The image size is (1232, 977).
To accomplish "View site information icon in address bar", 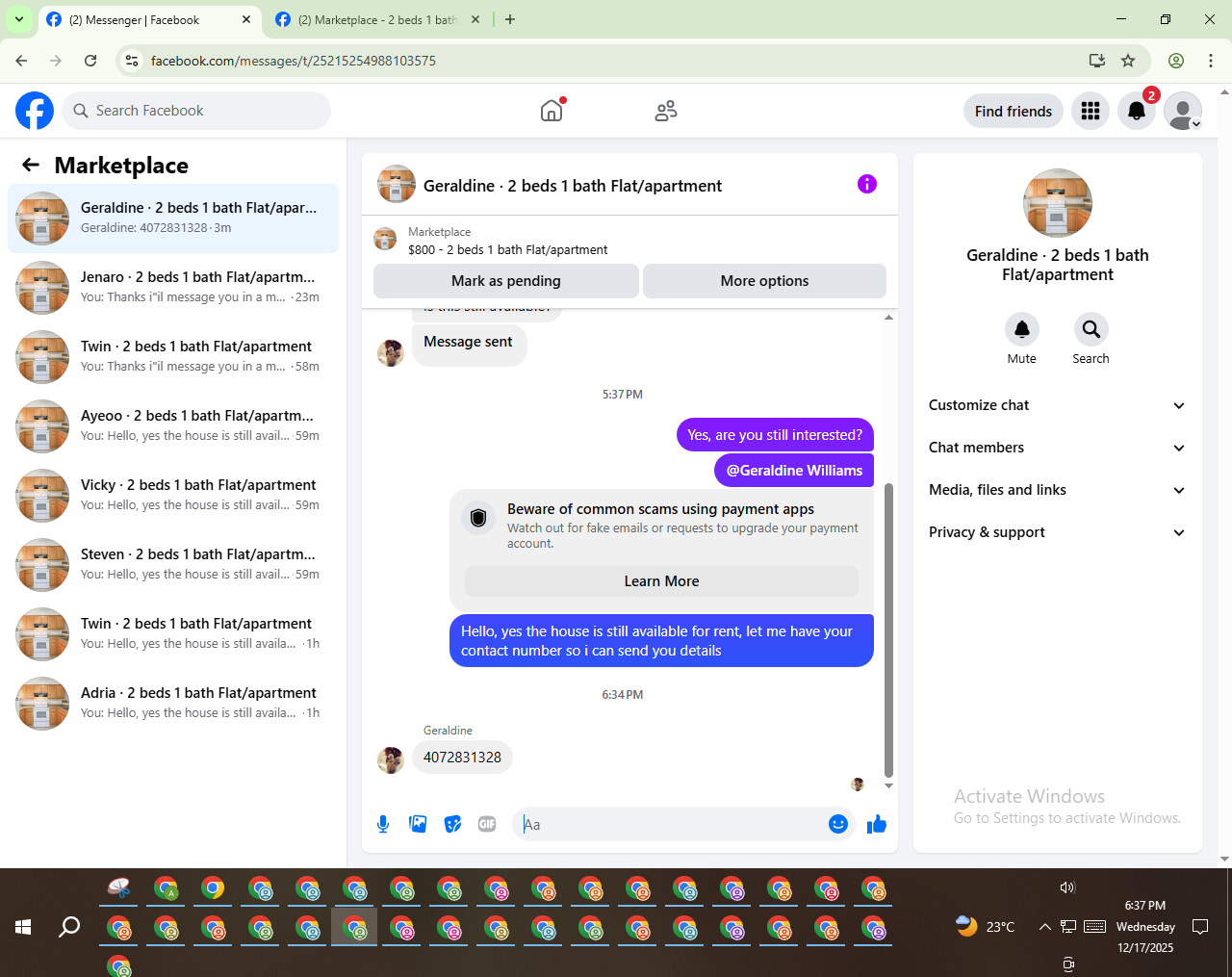I will click(x=132, y=61).
